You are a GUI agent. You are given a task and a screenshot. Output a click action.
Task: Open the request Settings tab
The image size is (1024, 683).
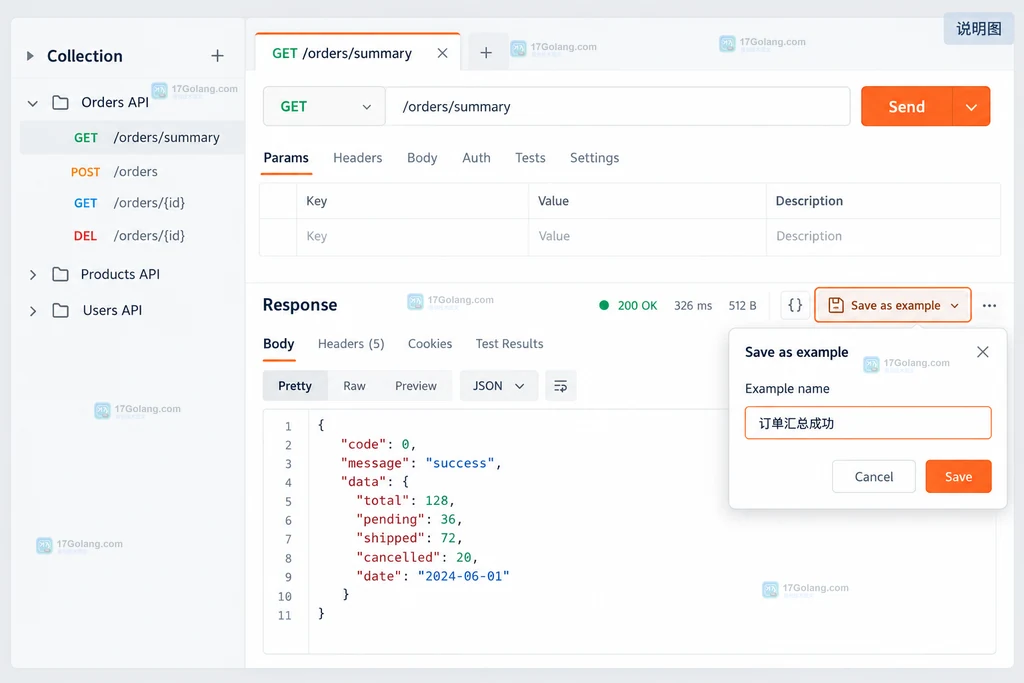pyautogui.click(x=594, y=158)
